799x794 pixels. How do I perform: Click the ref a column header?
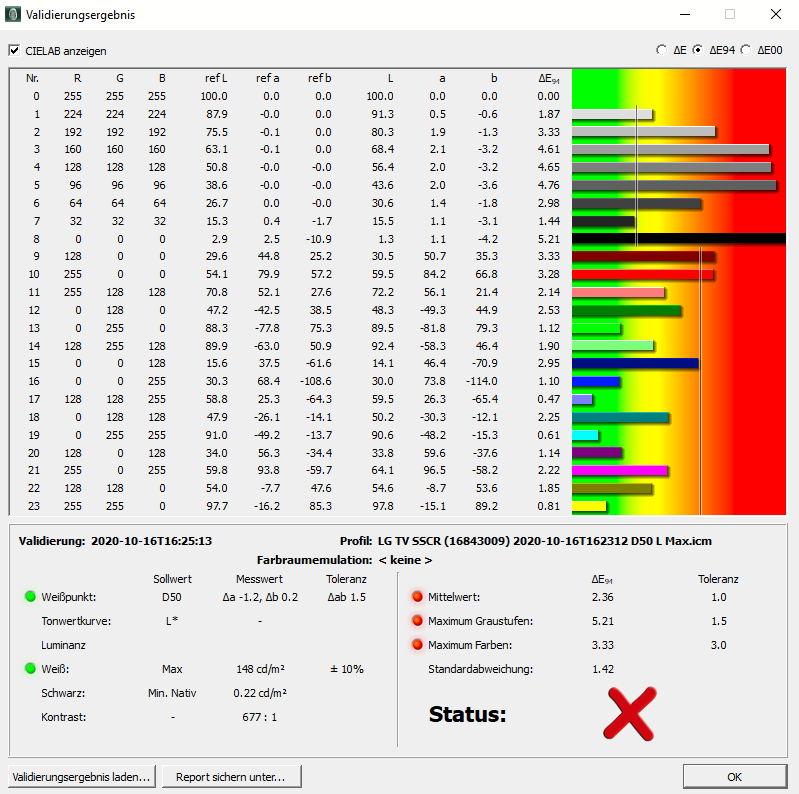pyautogui.click(x=268, y=78)
